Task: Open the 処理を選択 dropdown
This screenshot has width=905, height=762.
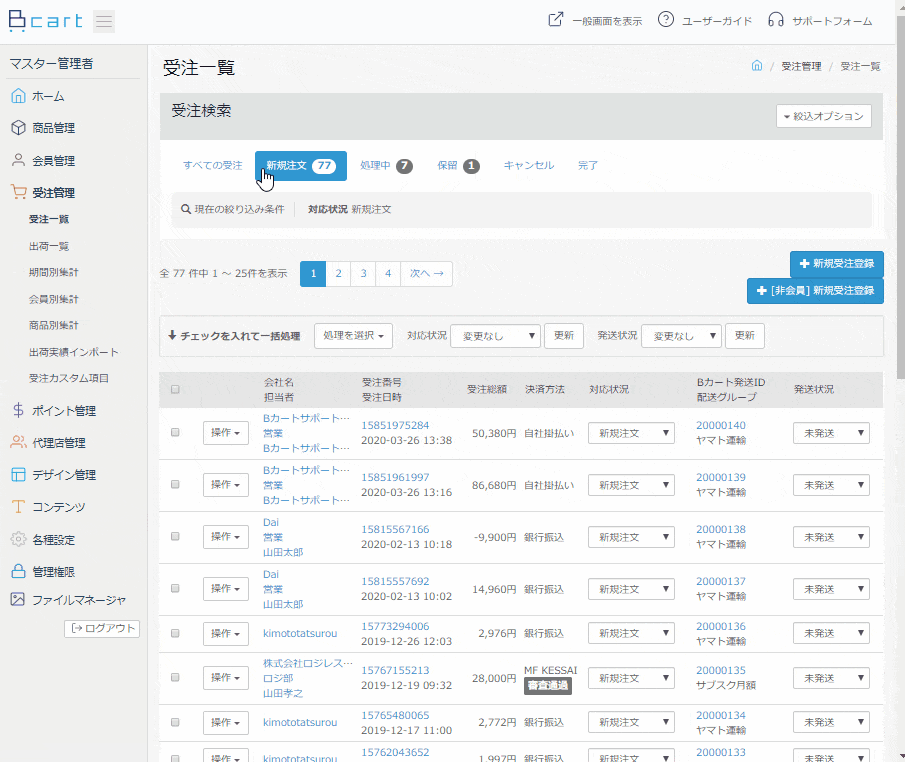Action: click(353, 335)
